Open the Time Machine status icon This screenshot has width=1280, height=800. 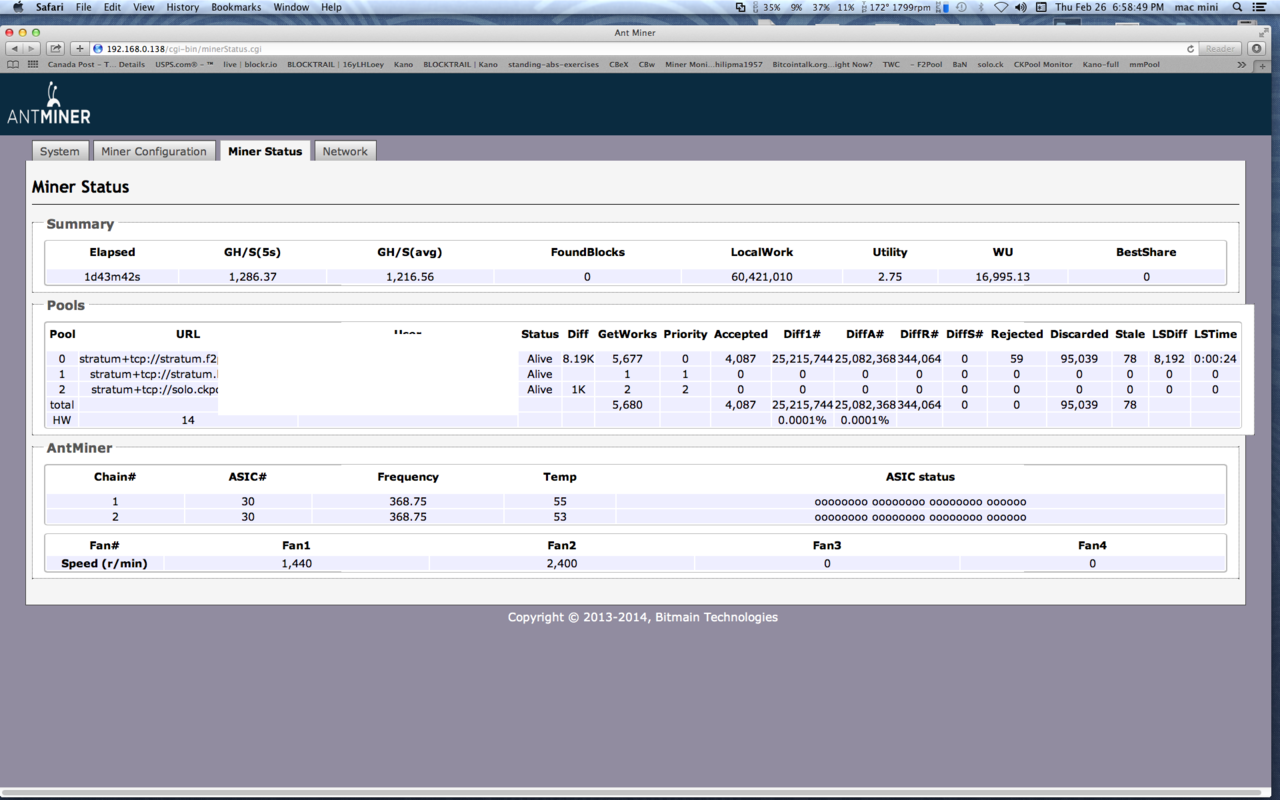[x=961, y=7]
